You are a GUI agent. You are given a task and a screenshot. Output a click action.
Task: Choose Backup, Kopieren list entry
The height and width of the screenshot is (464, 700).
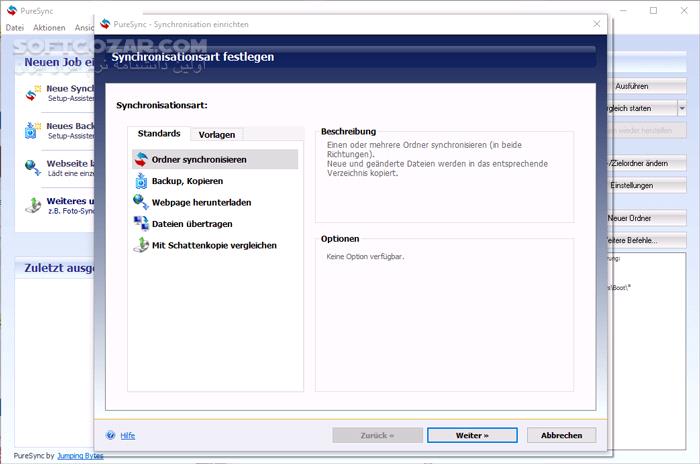point(215,181)
